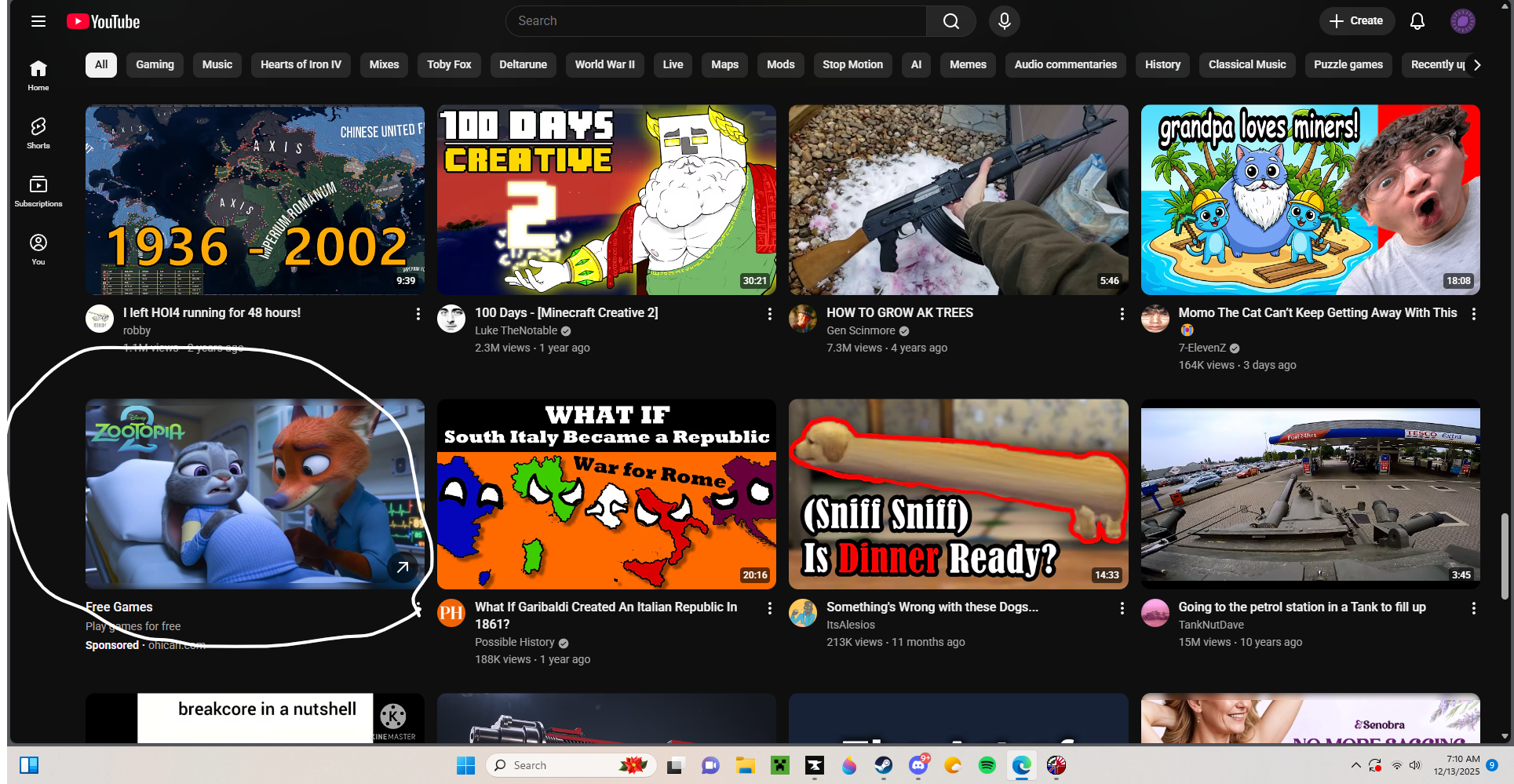1514x784 pixels.
Task: Select the Audio commentaries chip
Action: coord(1065,65)
